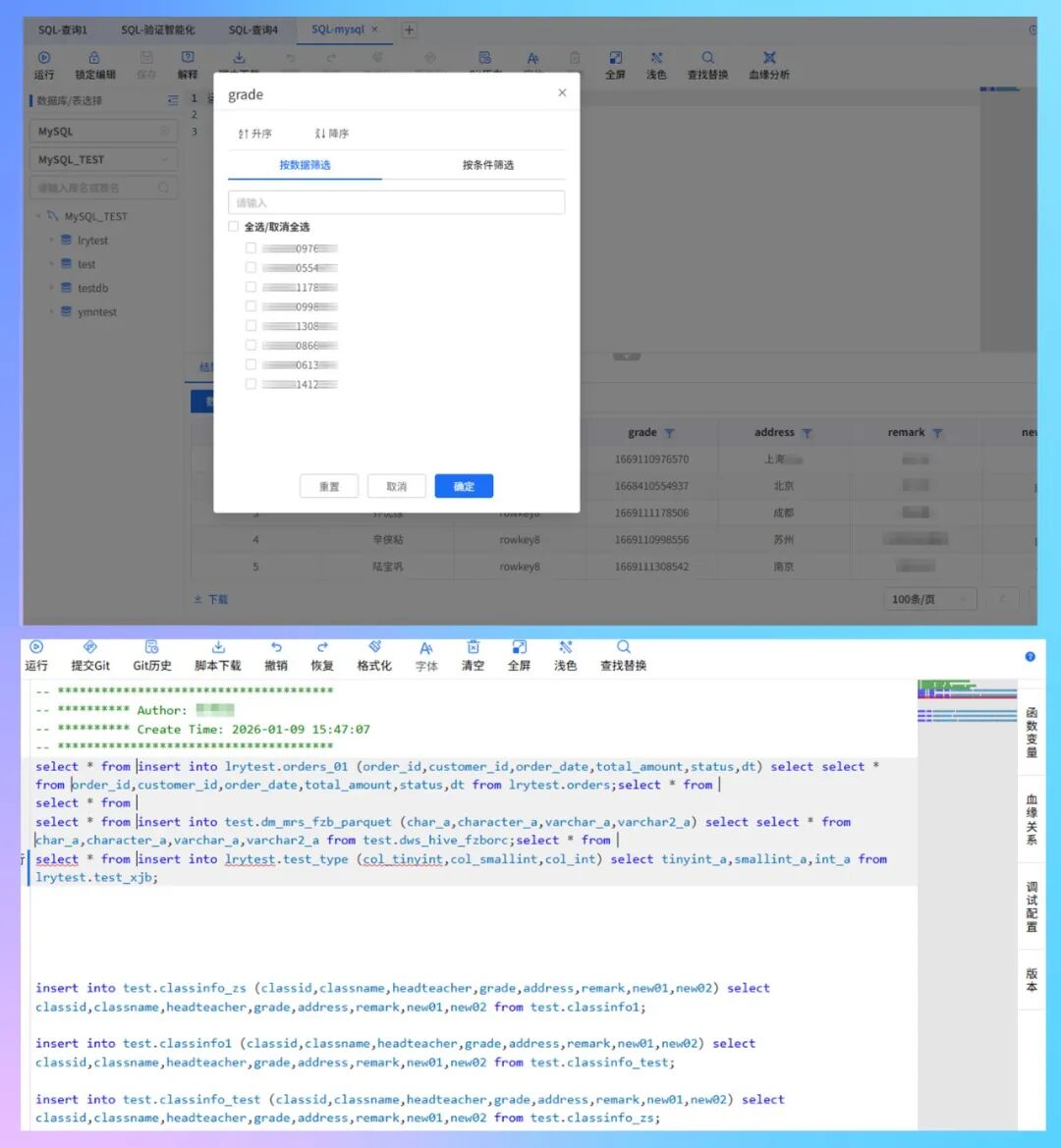Viewport: 1061px width, 1148px height.
Task: Check the value ending 0866
Action: [x=251, y=346]
